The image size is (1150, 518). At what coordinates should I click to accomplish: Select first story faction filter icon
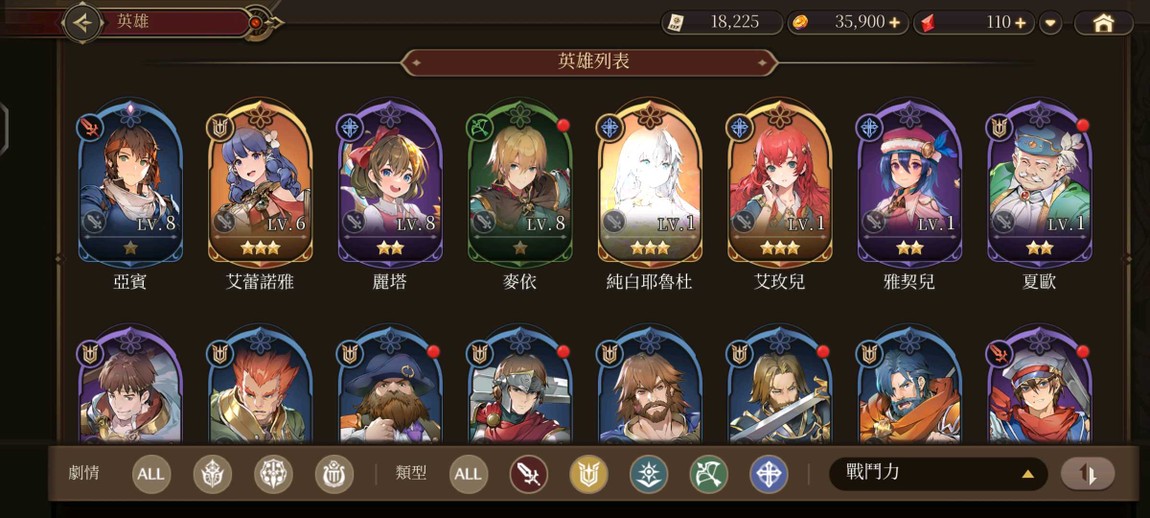point(213,474)
